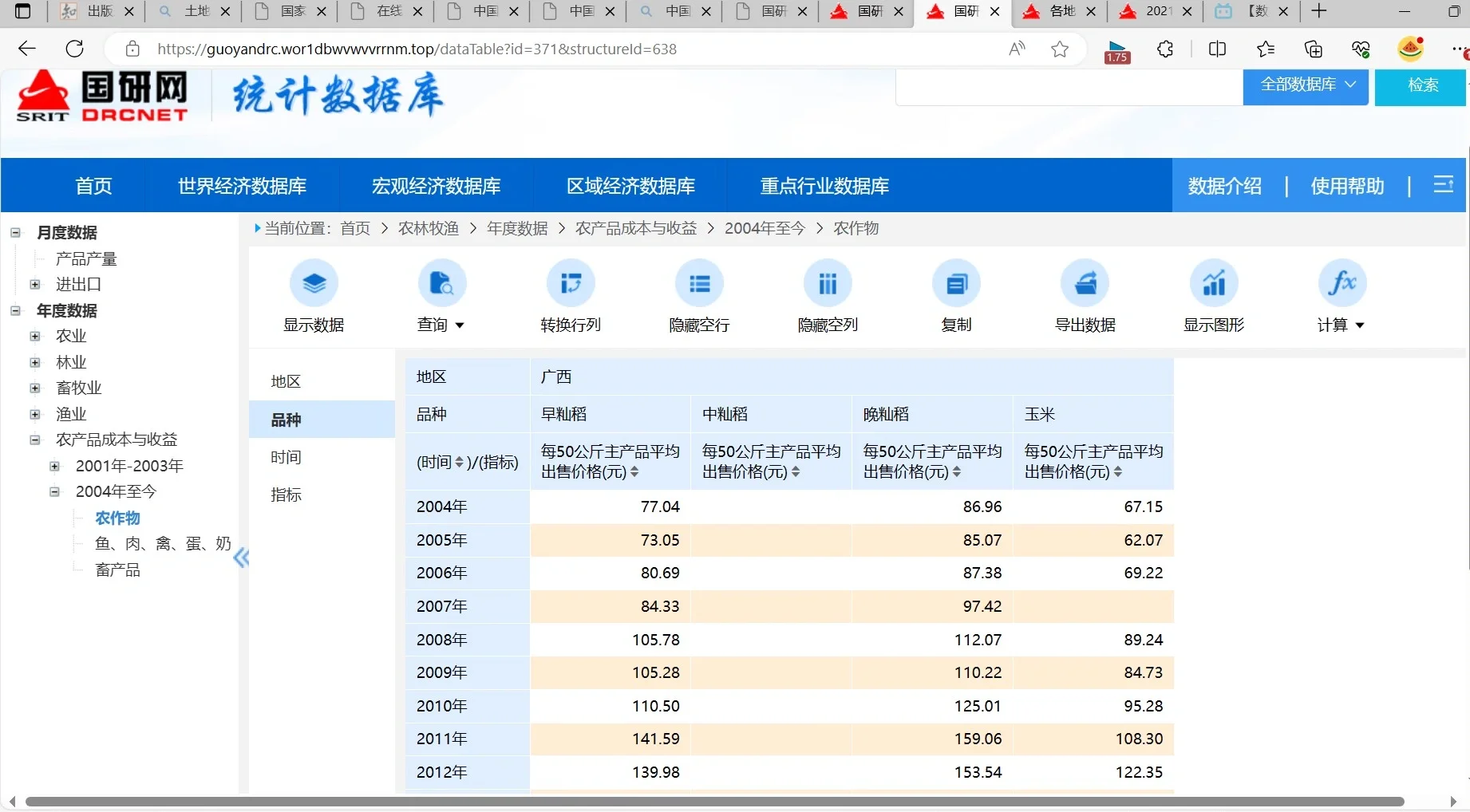The image size is (1470, 812).
Task: Click the read aloud icon in address bar
Action: [1017, 49]
